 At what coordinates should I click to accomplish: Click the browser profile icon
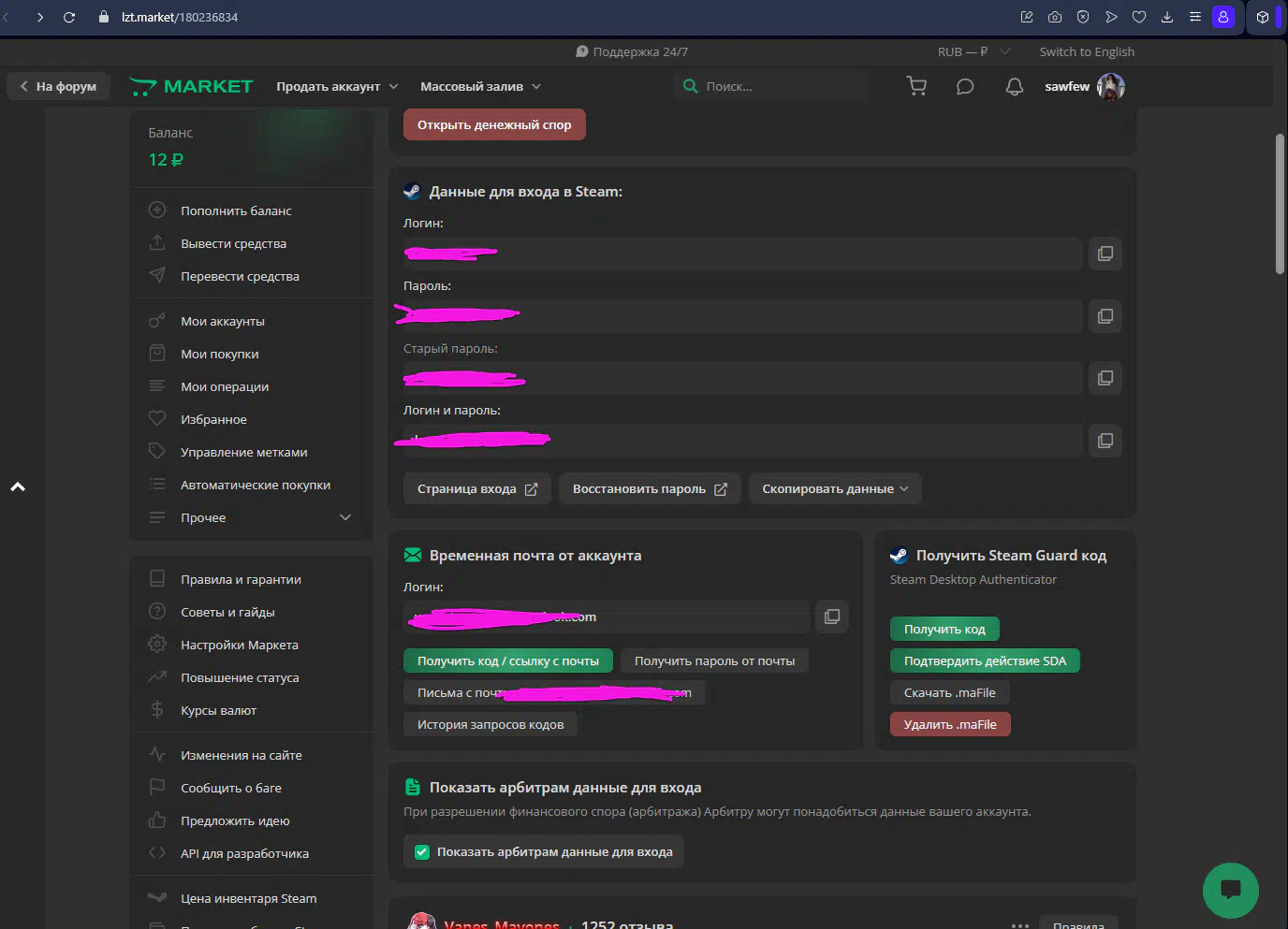[x=1223, y=17]
